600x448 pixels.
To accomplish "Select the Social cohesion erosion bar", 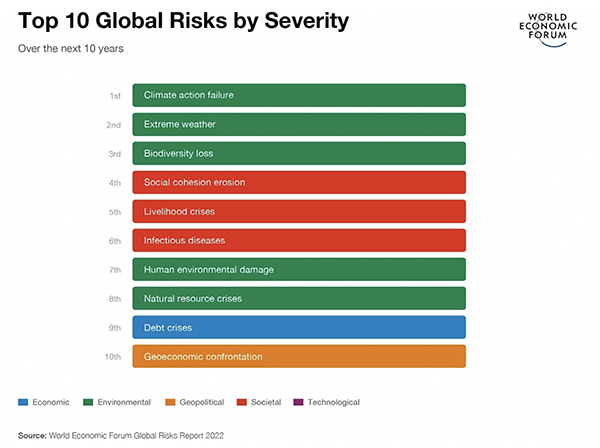I will pyautogui.click(x=299, y=182).
